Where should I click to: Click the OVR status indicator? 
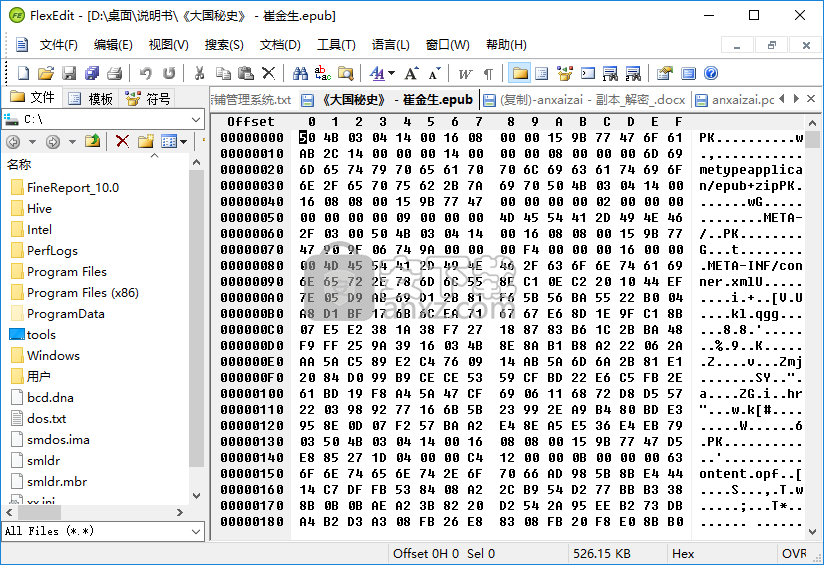click(794, 553)
